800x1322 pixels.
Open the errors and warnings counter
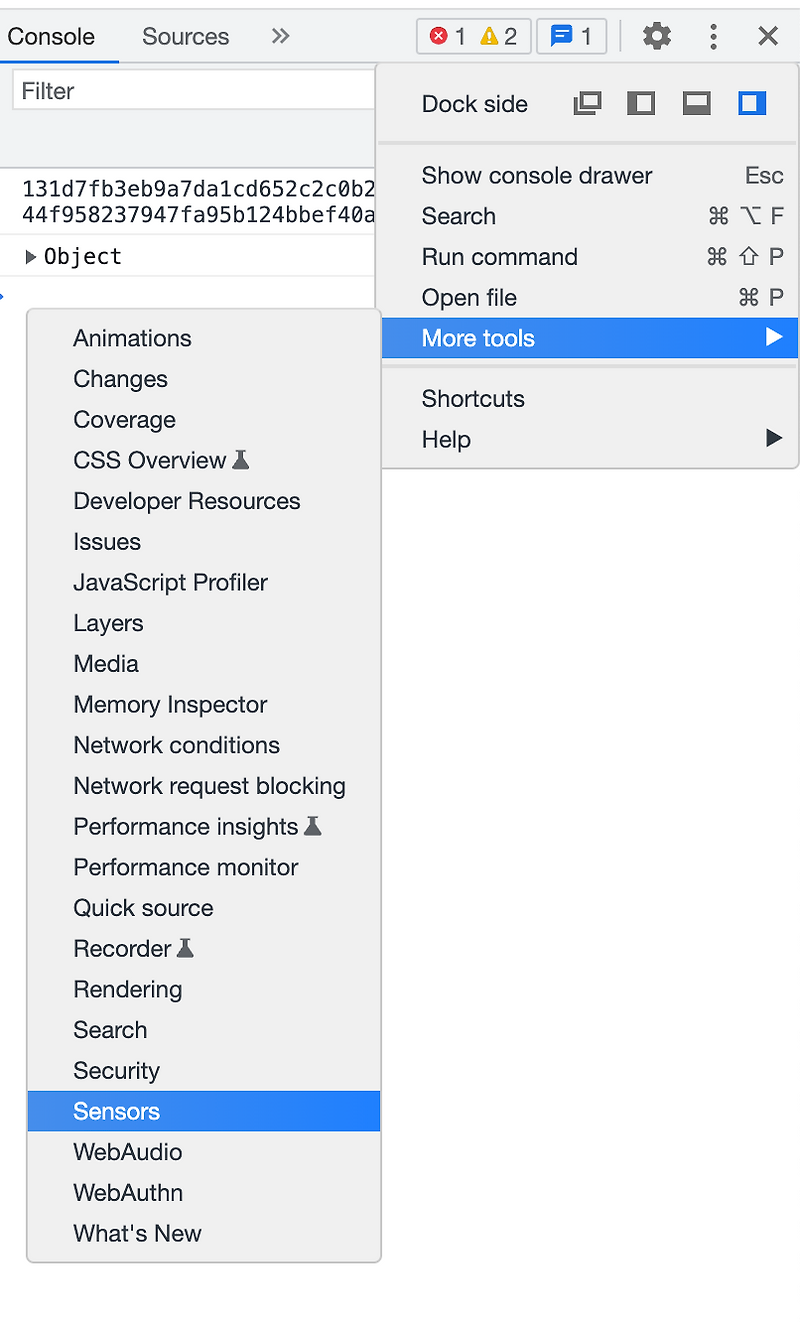point(473,37)
